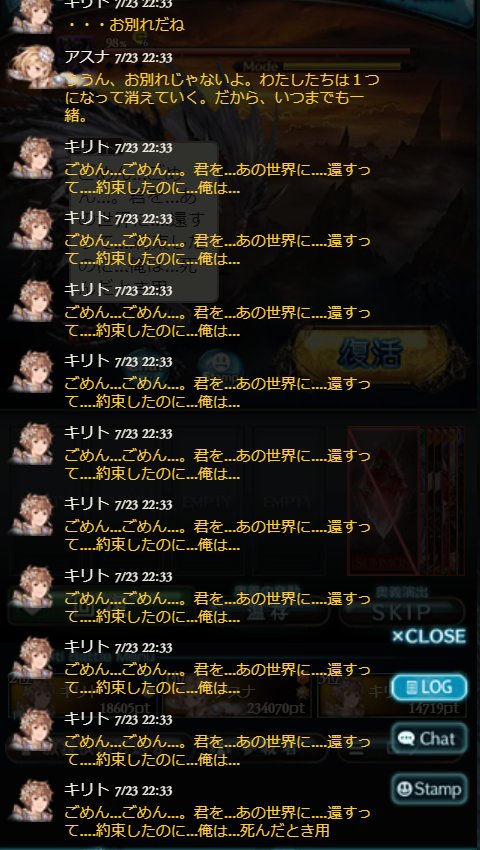Click キリト's avatar beside お別れだね message

click(31, 16)
